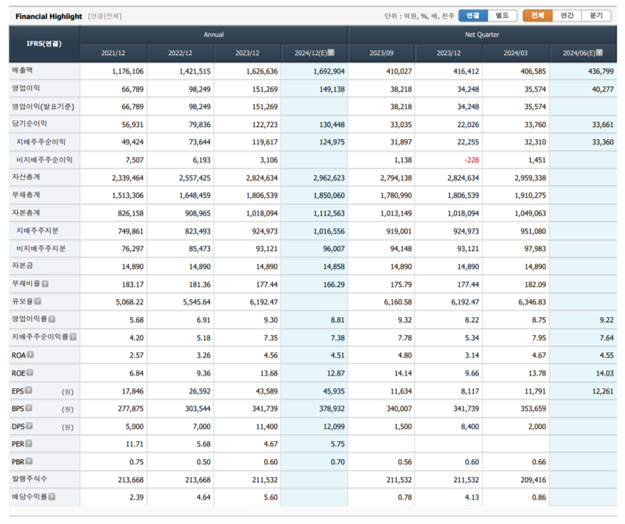This screenshot has width=625, height=524.
Task: Click the 2,962,623 total assets cell
Action: coord(314,178)
